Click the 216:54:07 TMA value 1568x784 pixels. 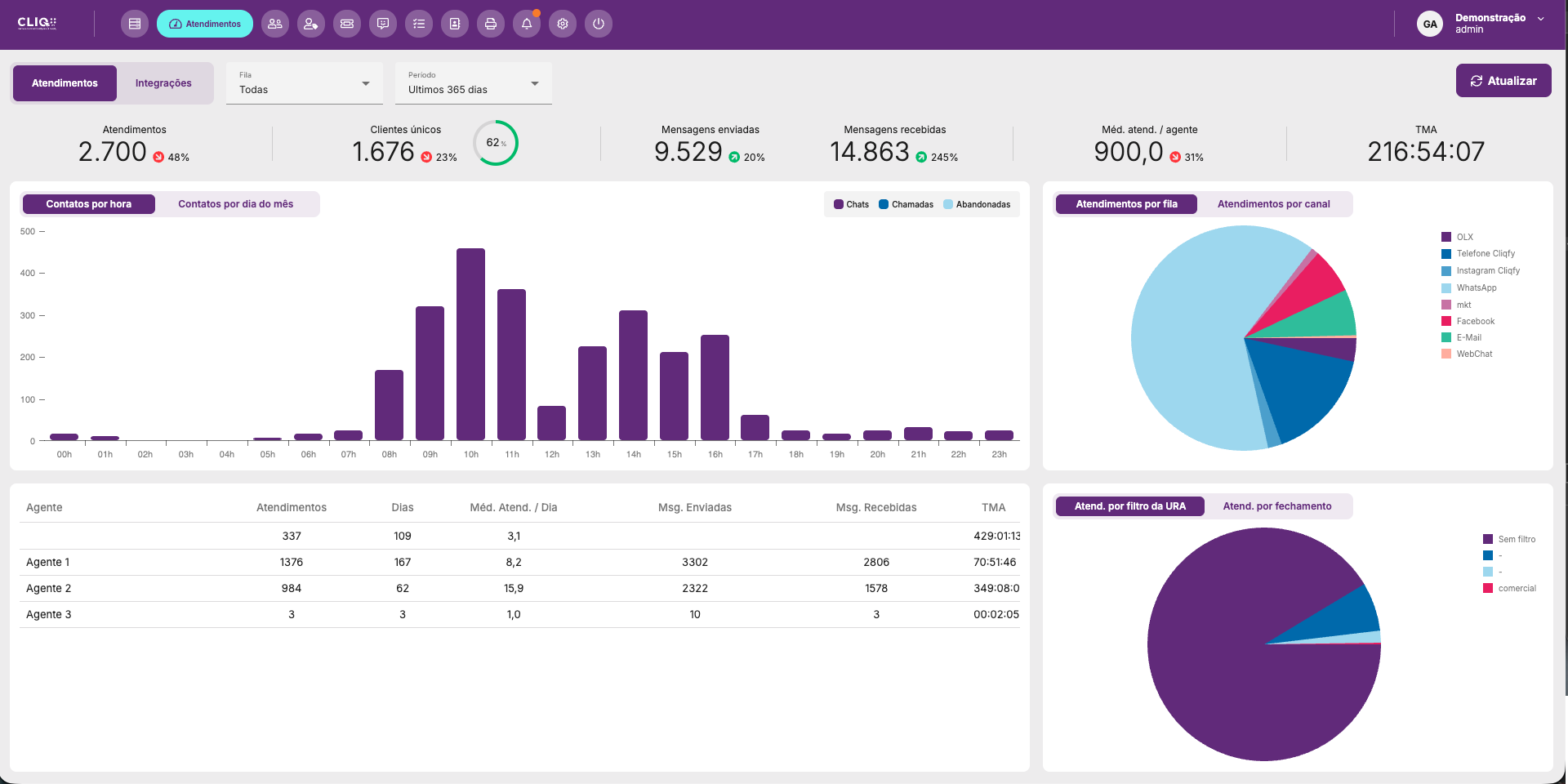[1427, 152]
